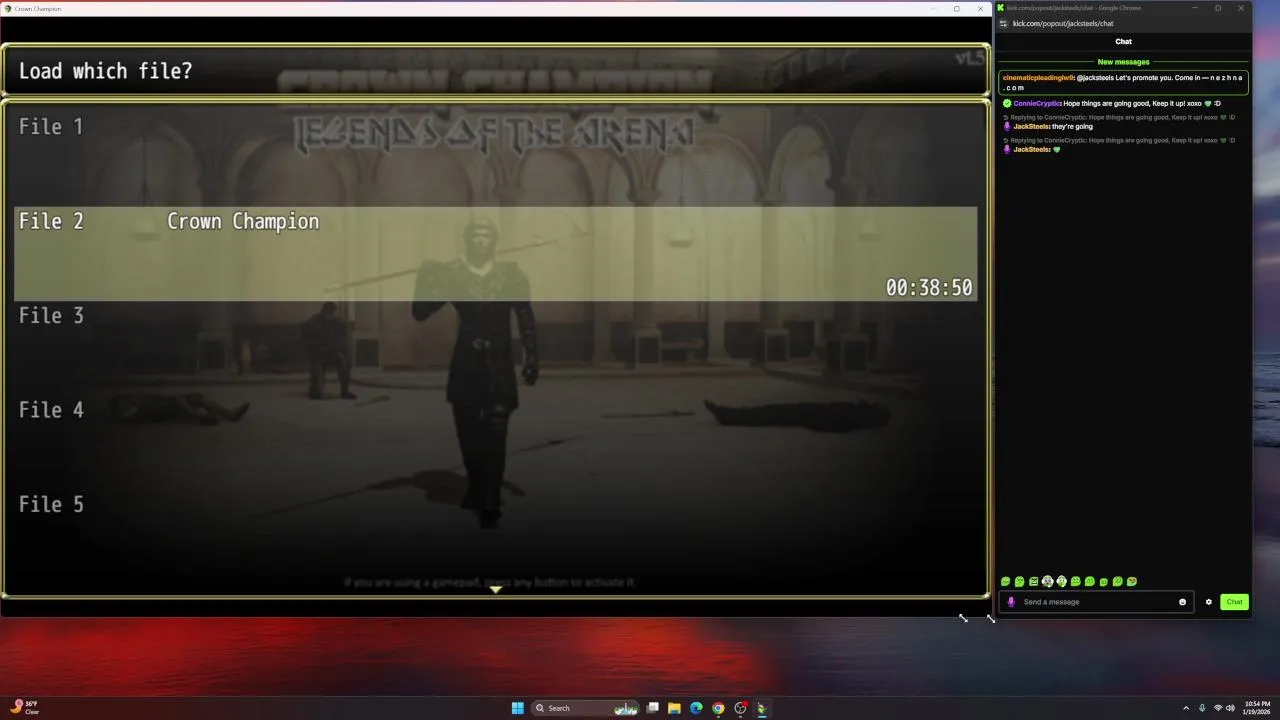Image resolution: width=1280 pixels, height=720 pixels.
Task: Open the Windows Start menu
Action: (517, 708)
